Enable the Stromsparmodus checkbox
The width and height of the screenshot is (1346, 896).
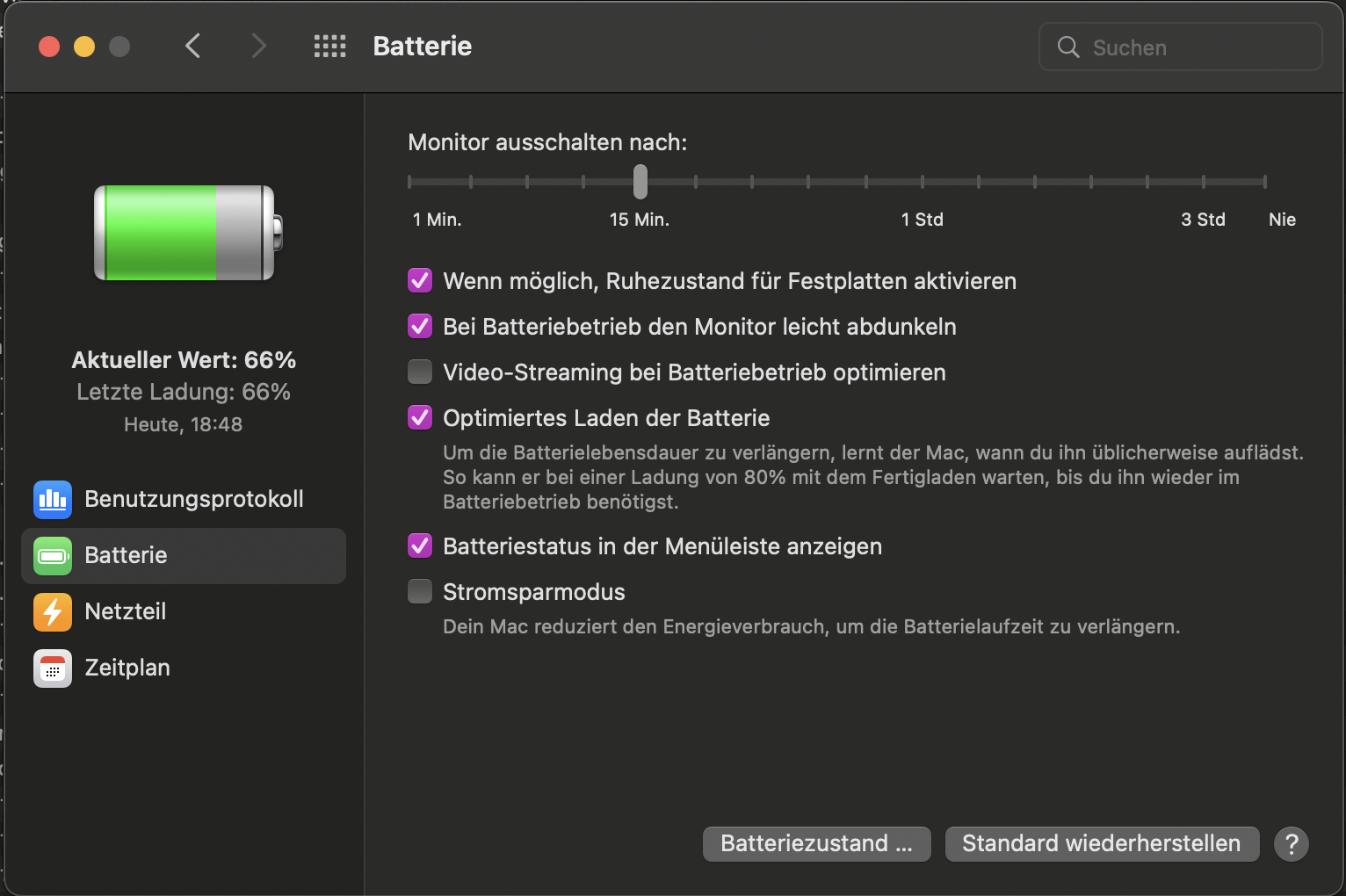[420, 592]
